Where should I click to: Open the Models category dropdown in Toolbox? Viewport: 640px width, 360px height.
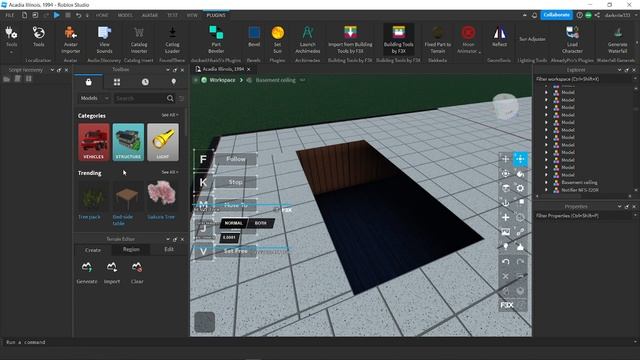click(94, 98)
